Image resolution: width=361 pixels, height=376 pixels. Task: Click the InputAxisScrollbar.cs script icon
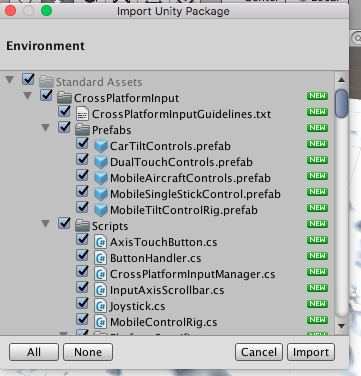pos(100,290)
